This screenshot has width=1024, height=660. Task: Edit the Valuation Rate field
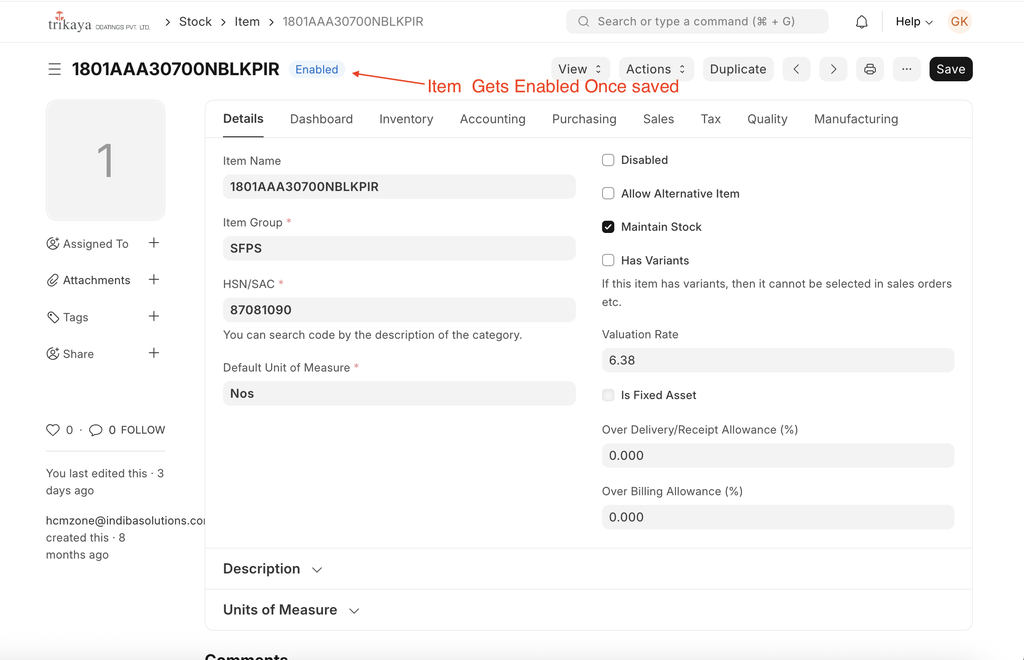[x=778, y=360]
